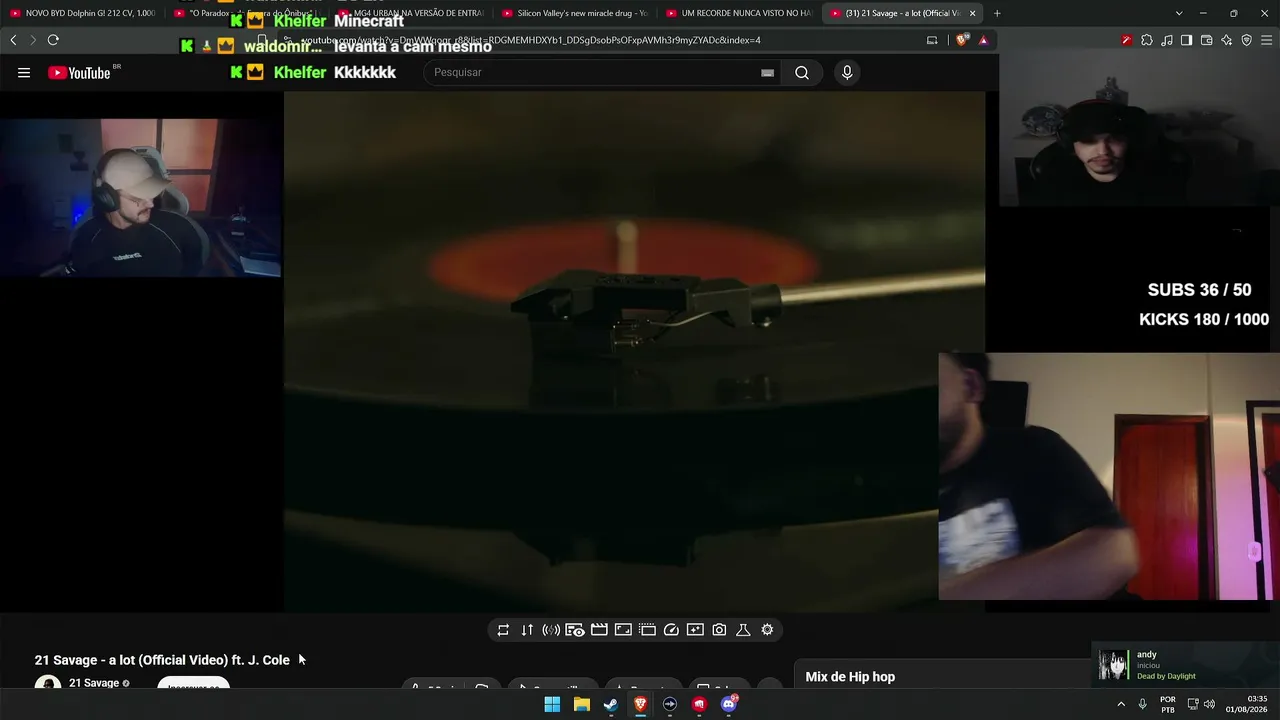Click the andy Dead by Daylight notification
This screenshot has height=720, width=1280.
(x=1187, y=665)
